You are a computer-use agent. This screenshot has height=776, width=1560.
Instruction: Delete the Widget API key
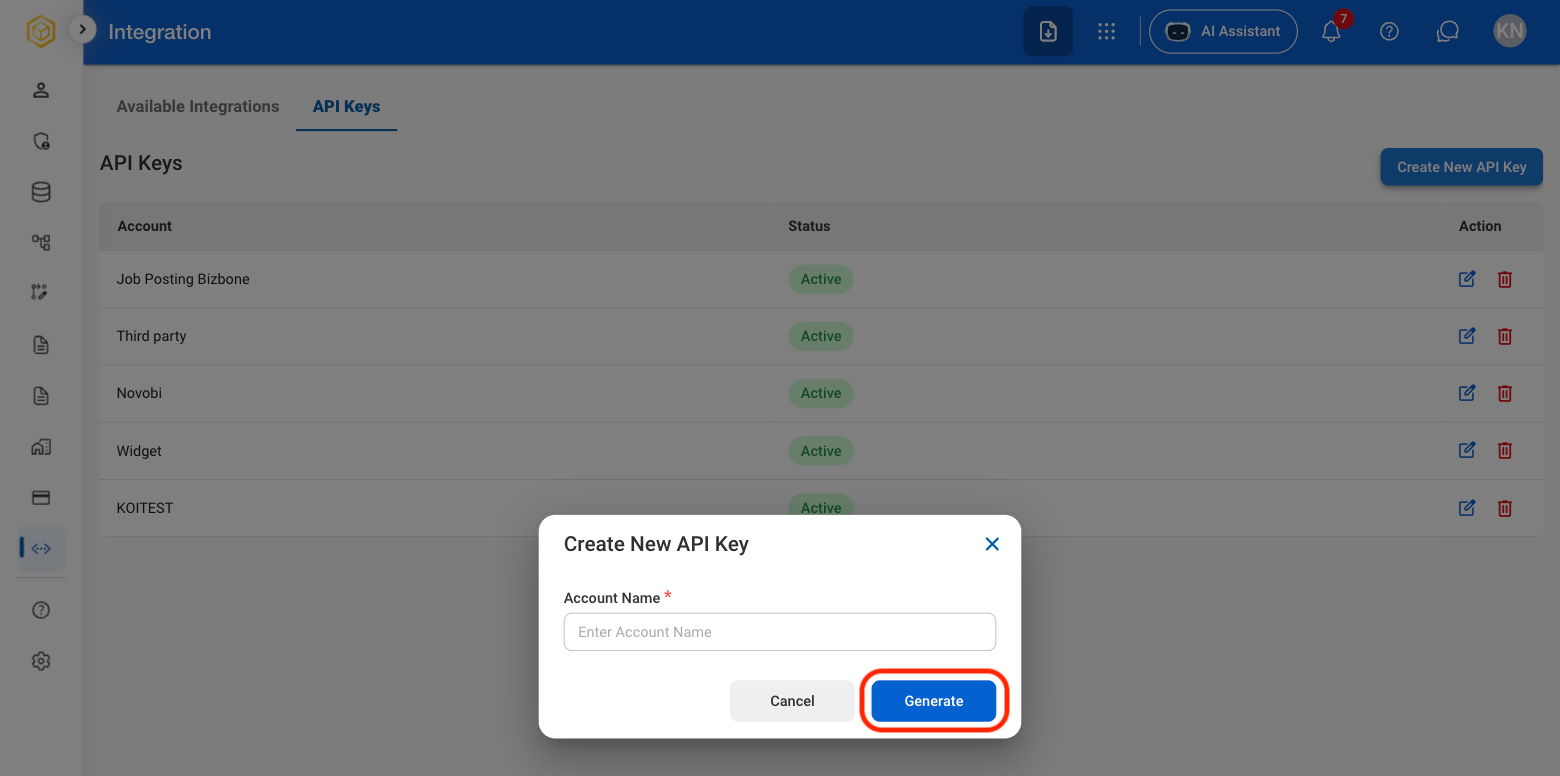[1504, 451]
